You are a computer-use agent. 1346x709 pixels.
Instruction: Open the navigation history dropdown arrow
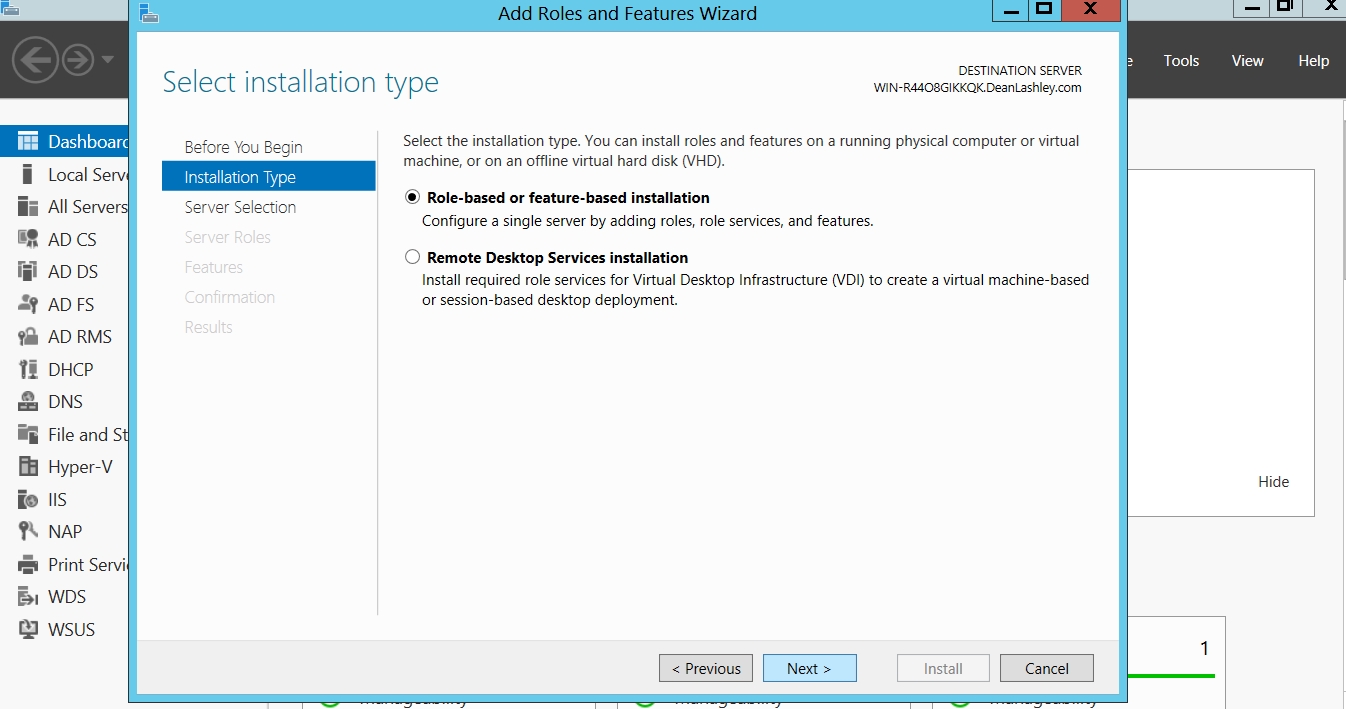click(108, 60)
